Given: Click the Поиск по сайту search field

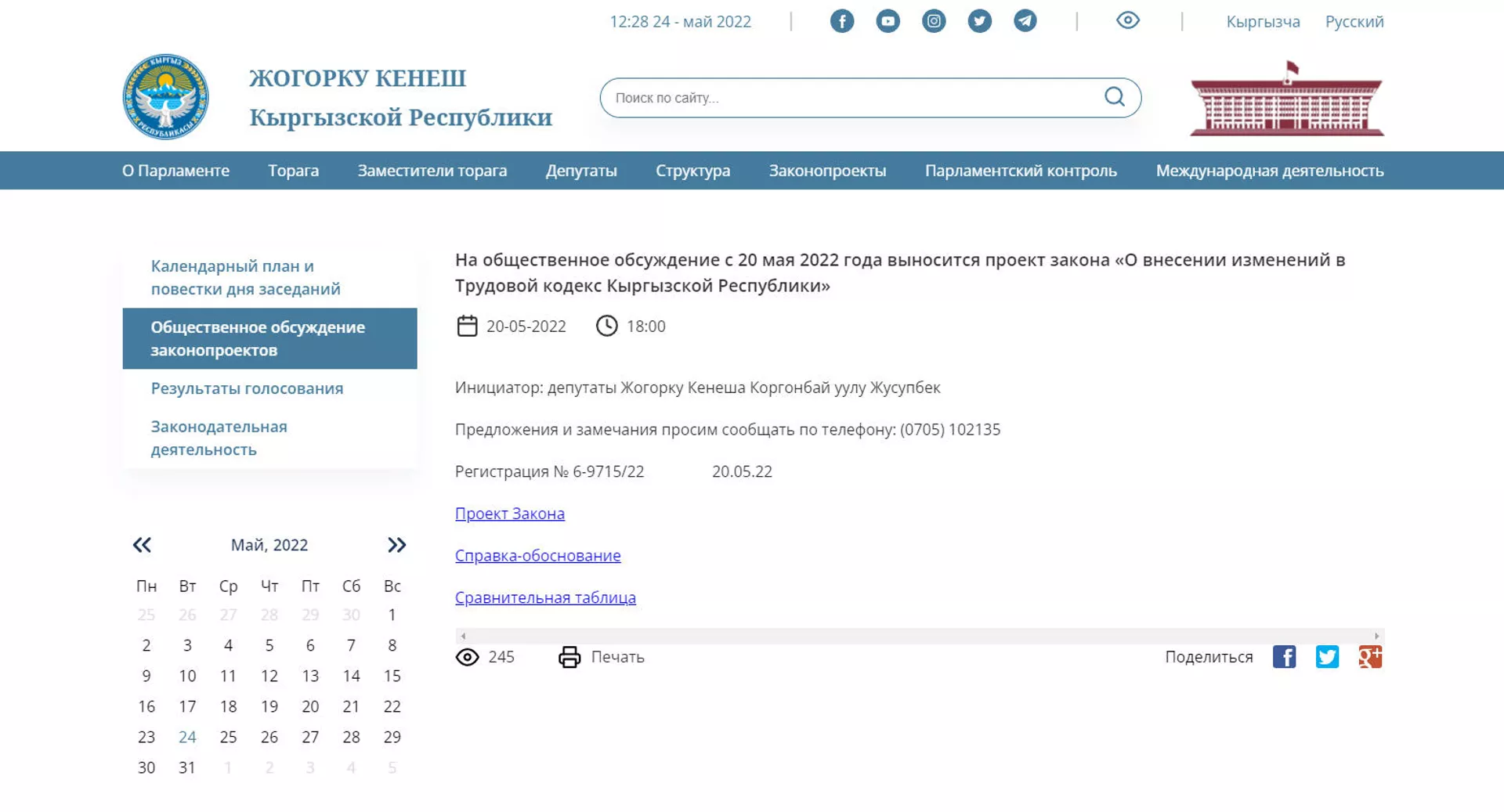Looking at the screenshot, I should click(x=854, y=98).
